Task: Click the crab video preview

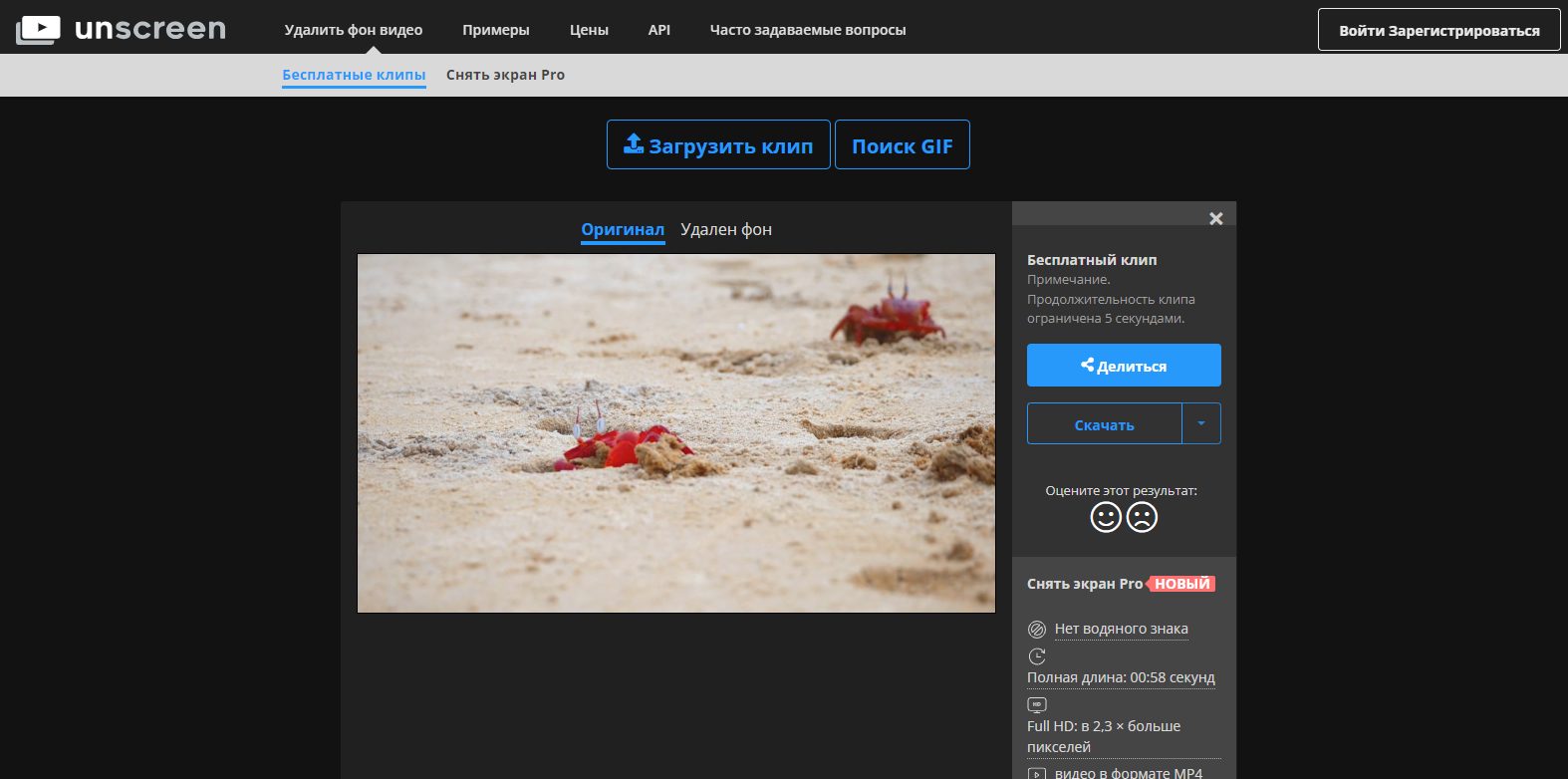Action: pyautogui.click(x=676, y=433)
